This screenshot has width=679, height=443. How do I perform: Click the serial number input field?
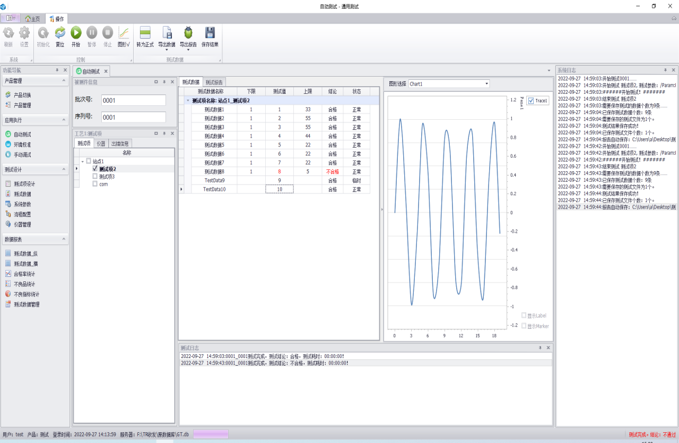(x=133, y=117)
